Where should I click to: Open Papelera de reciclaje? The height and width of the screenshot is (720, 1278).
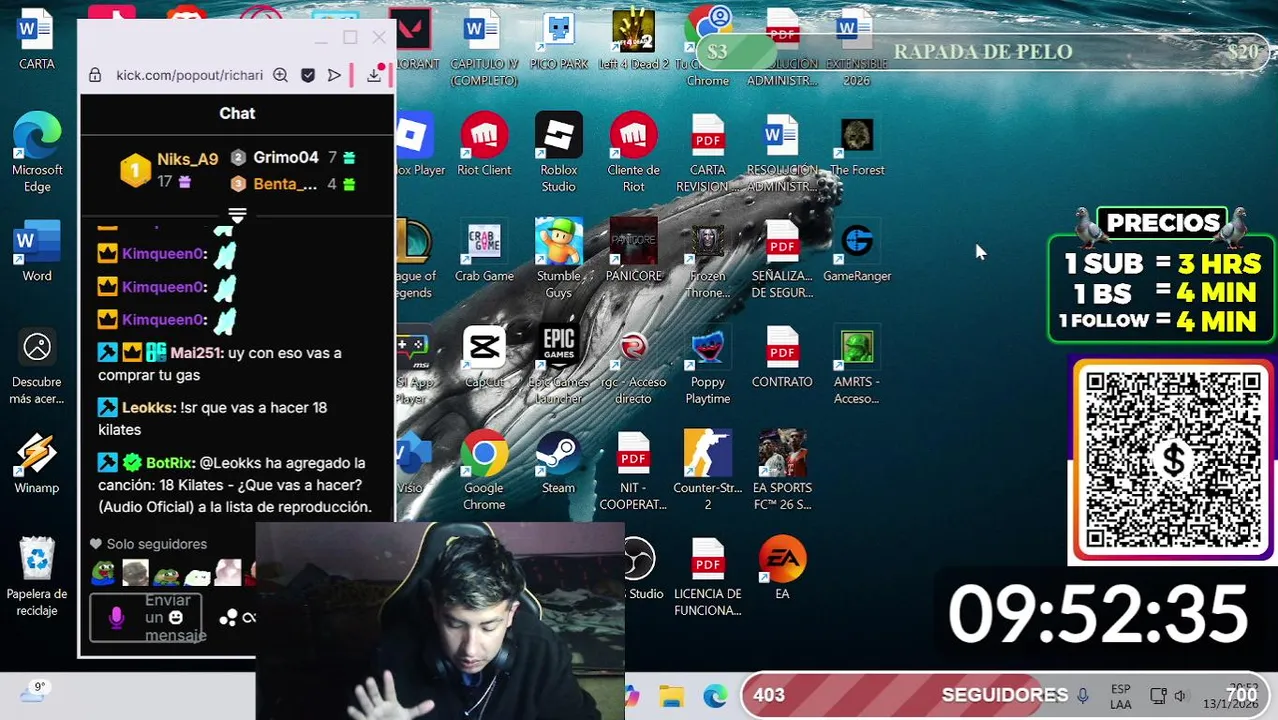tap(37, 576)
